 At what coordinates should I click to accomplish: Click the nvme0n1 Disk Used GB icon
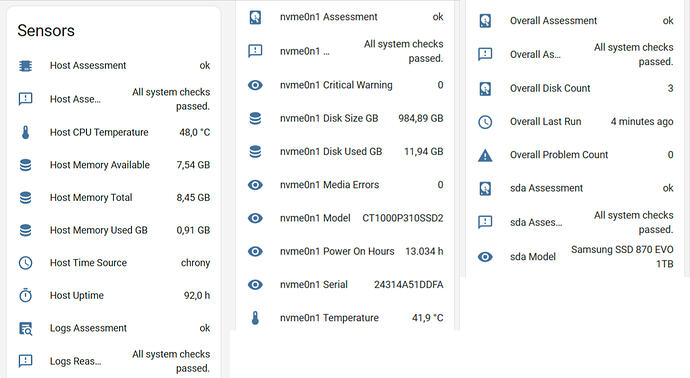point(255,151)
